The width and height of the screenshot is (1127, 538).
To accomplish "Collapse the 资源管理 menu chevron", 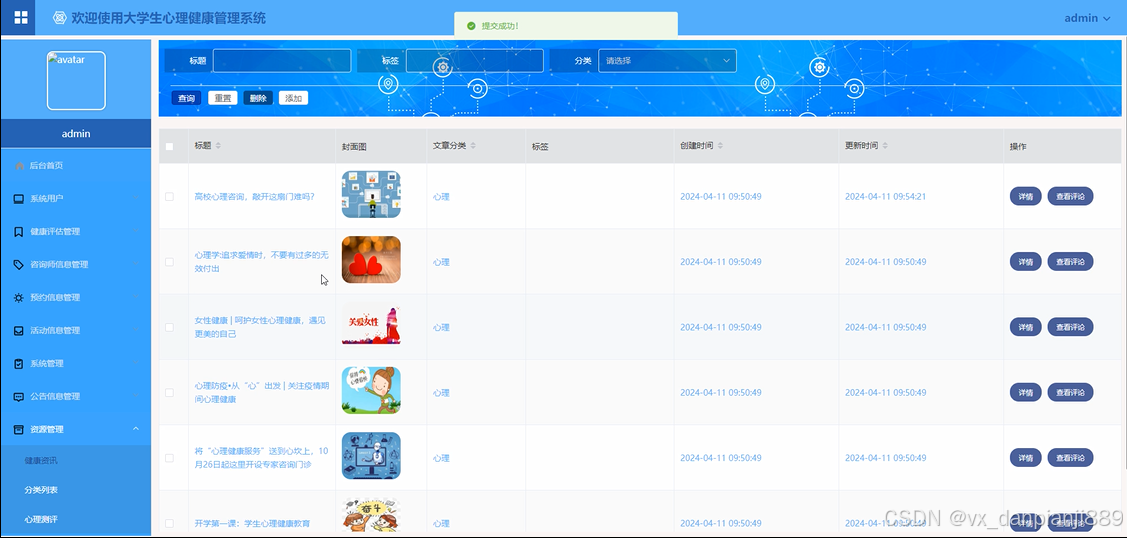I will click(x=136, y=429).
